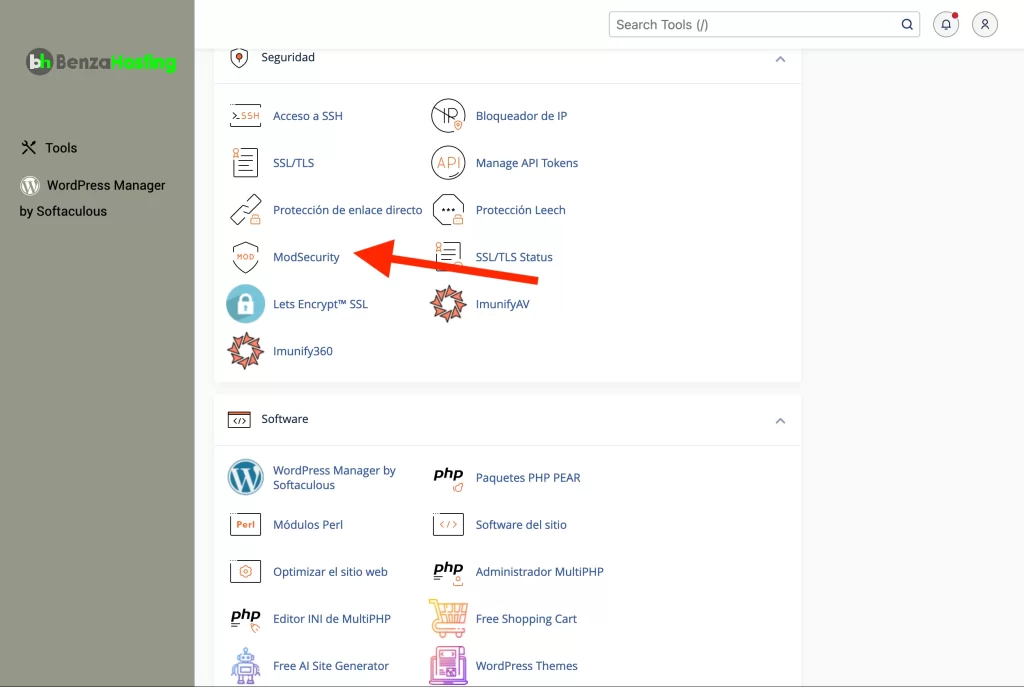Open the SSL/TLS Status link
The width and height of the screenshot is (1024, 687).
click(514, 257)
